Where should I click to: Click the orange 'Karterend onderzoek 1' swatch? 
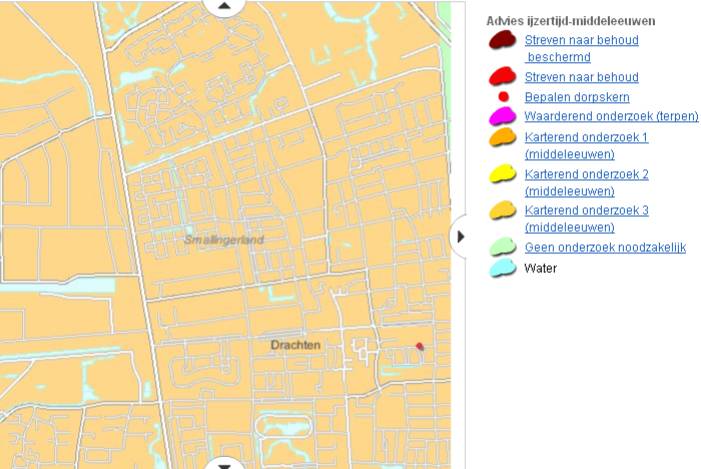tap(503, 137)
